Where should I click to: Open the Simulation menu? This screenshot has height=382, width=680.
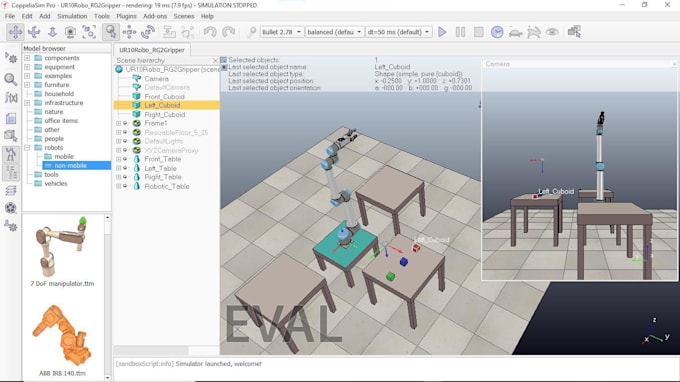pyautogui.click(x=72, y=16)
